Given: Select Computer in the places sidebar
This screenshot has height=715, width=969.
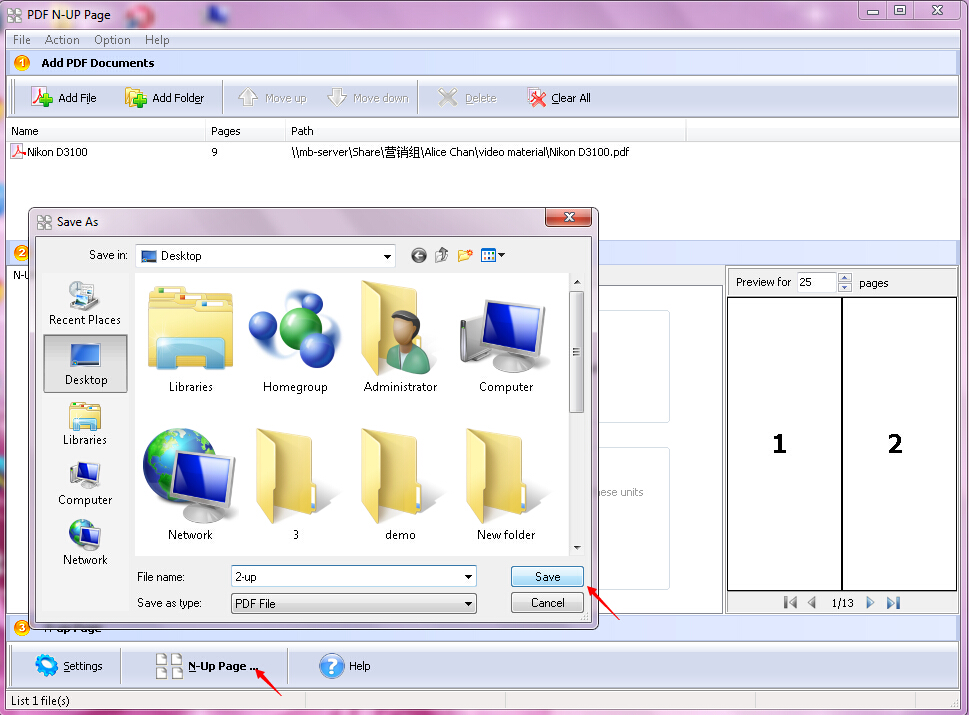Looking at the screenshot, I should point(85,483).
